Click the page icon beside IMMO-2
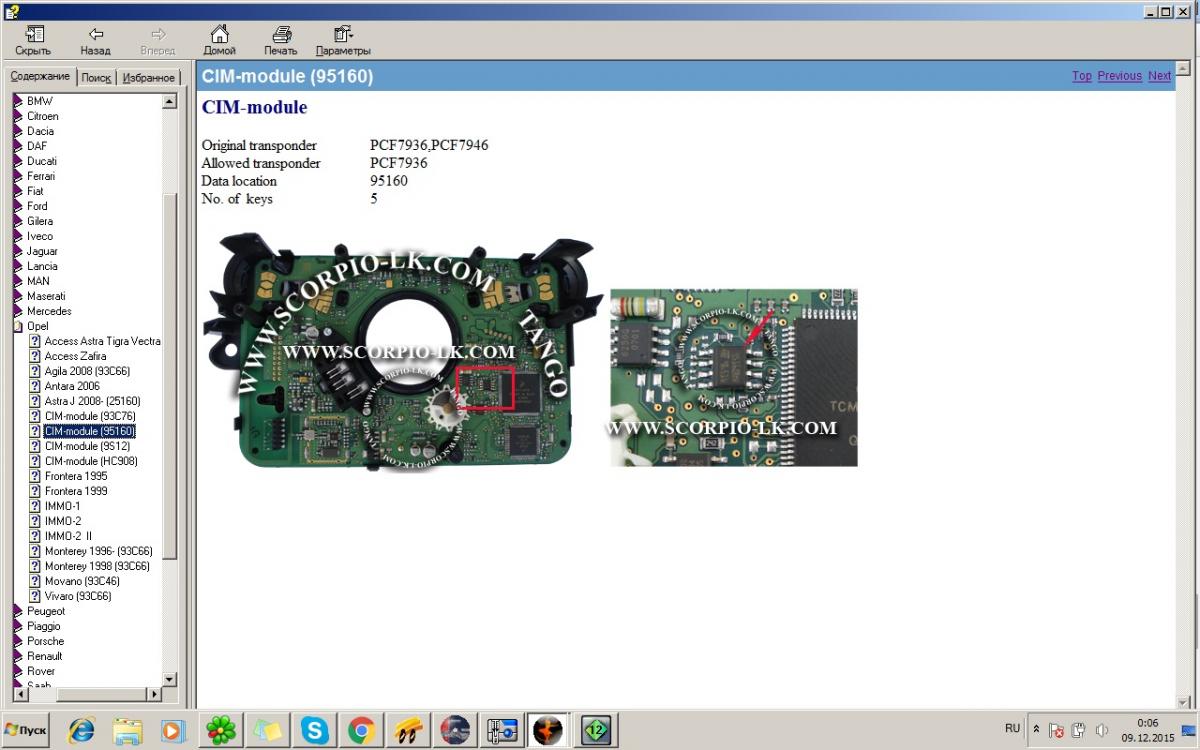1200x750 pixels. [x=35, y=521]
